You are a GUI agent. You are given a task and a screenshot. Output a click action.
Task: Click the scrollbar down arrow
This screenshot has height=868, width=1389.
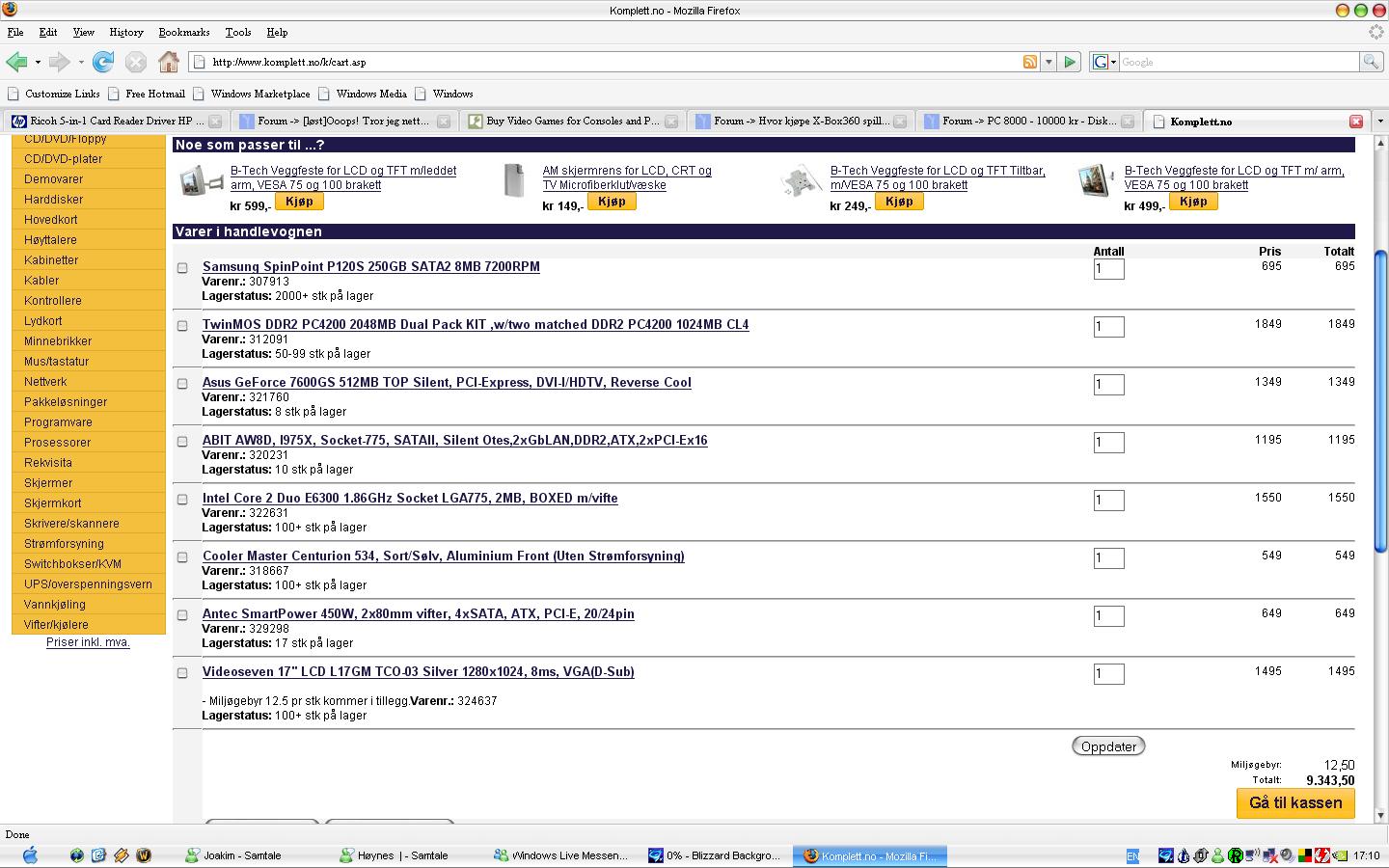[x=1379, y=815]
